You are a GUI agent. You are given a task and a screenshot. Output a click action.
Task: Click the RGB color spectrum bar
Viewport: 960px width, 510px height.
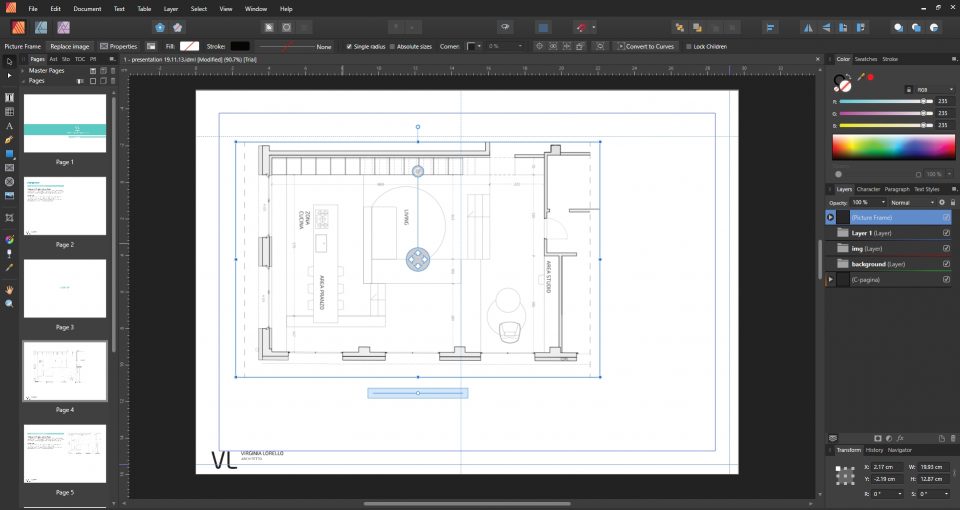pos(892,147)
